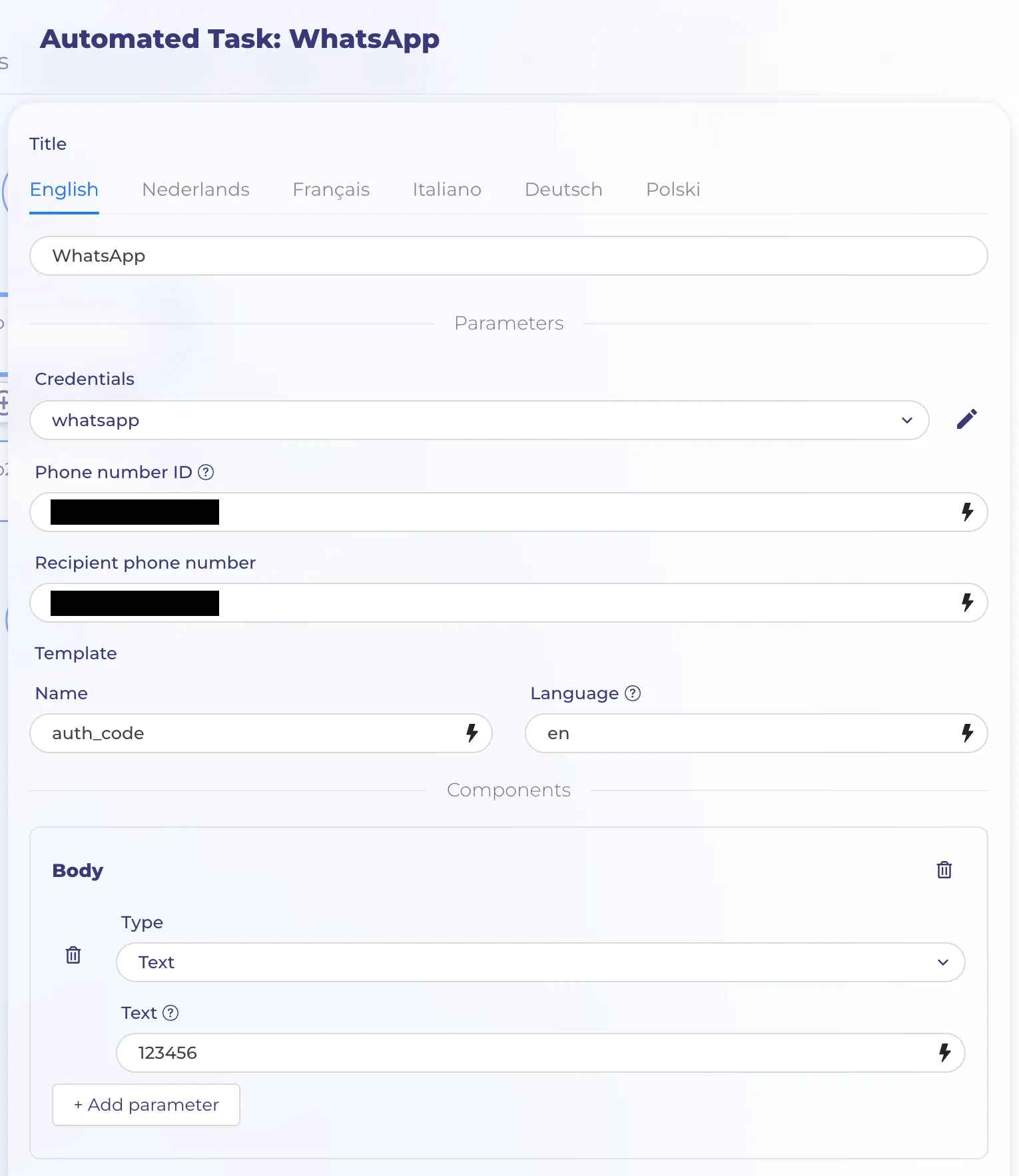
Task: Focus the Language field containing en
Action: pyautogui.click(x=757, y=733)
